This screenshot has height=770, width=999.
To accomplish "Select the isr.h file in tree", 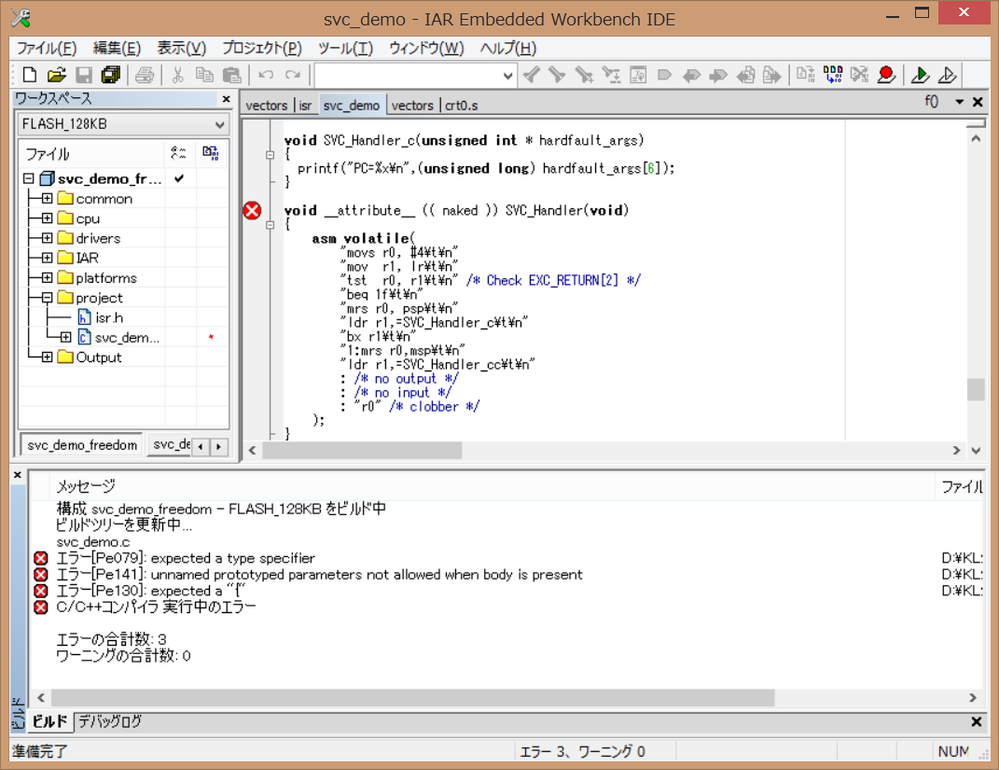I will [x=109, y=317].
